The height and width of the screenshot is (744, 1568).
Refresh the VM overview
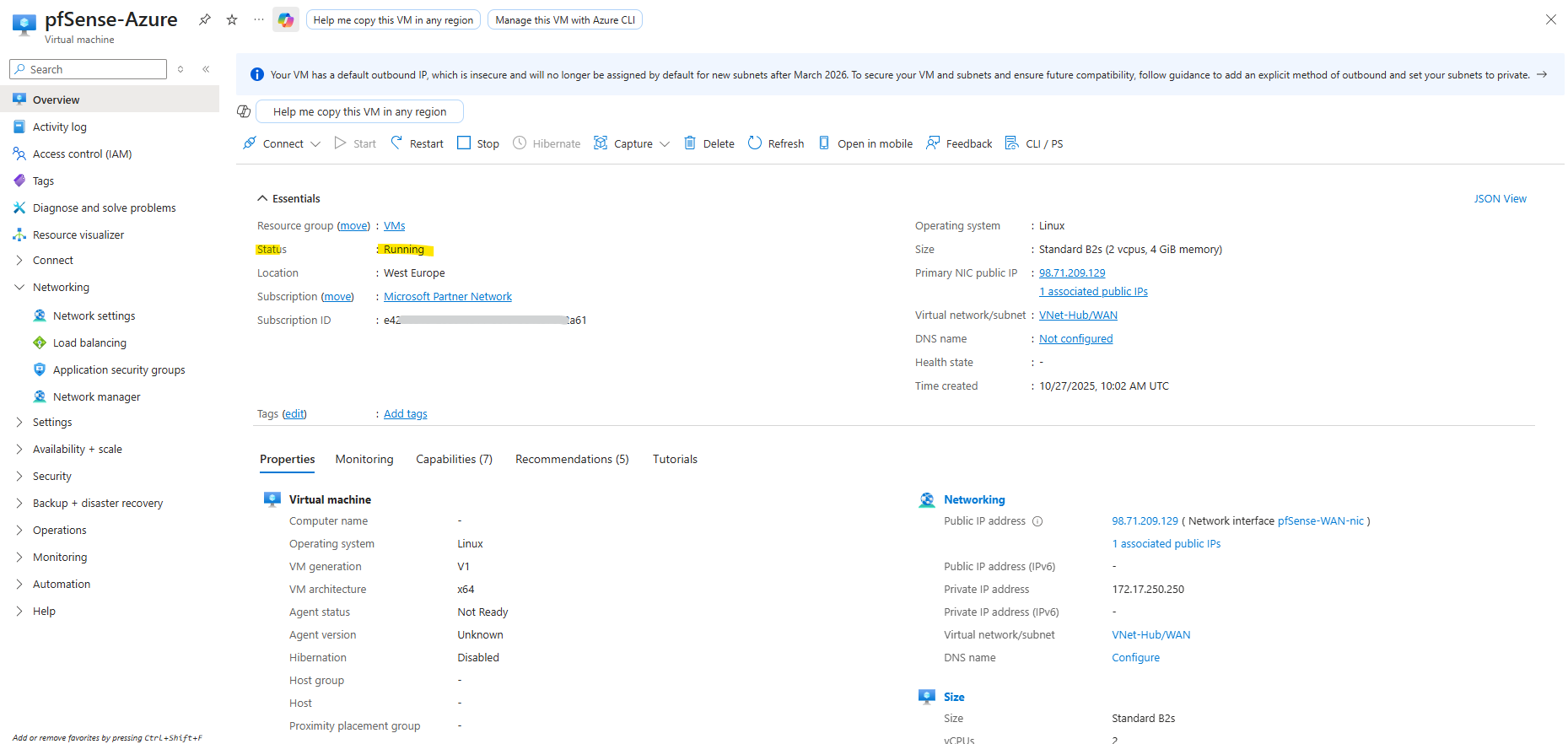pos(776,143)
